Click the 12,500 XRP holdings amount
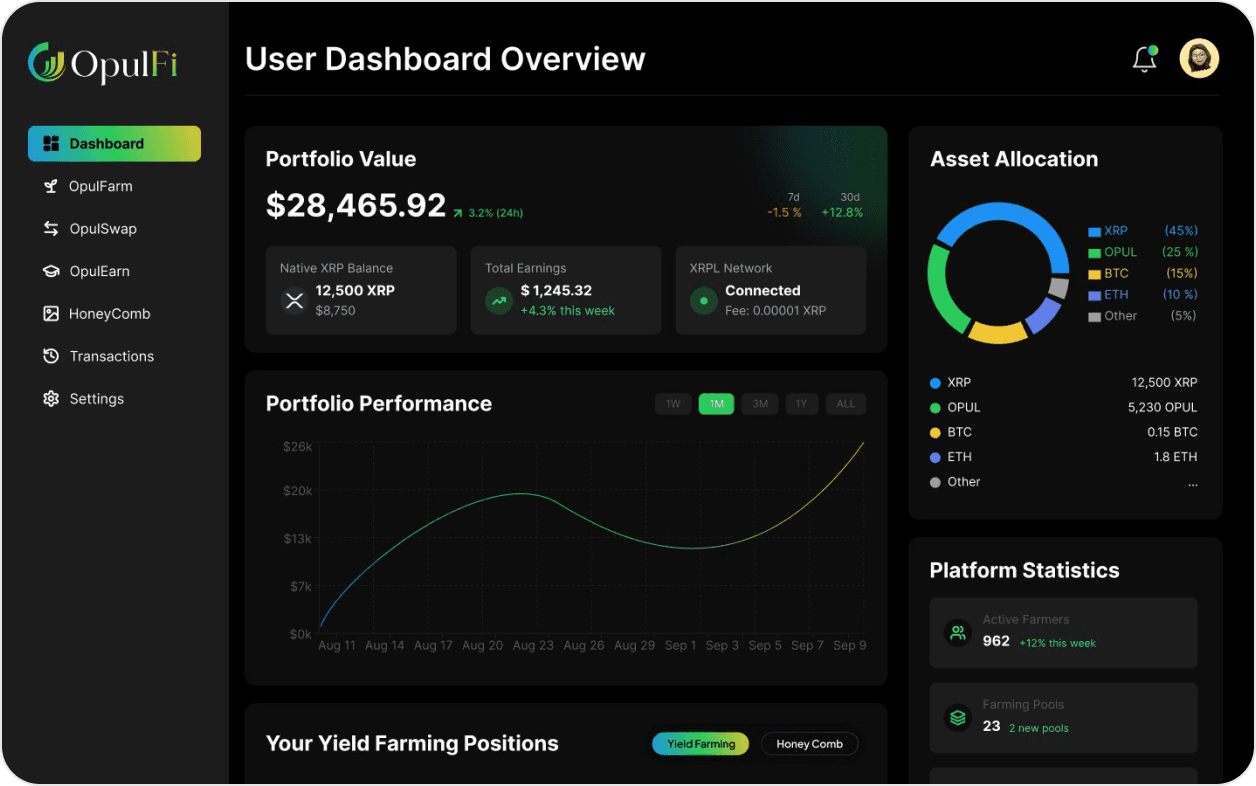 pyautogui.click(x=1164, y=383)
